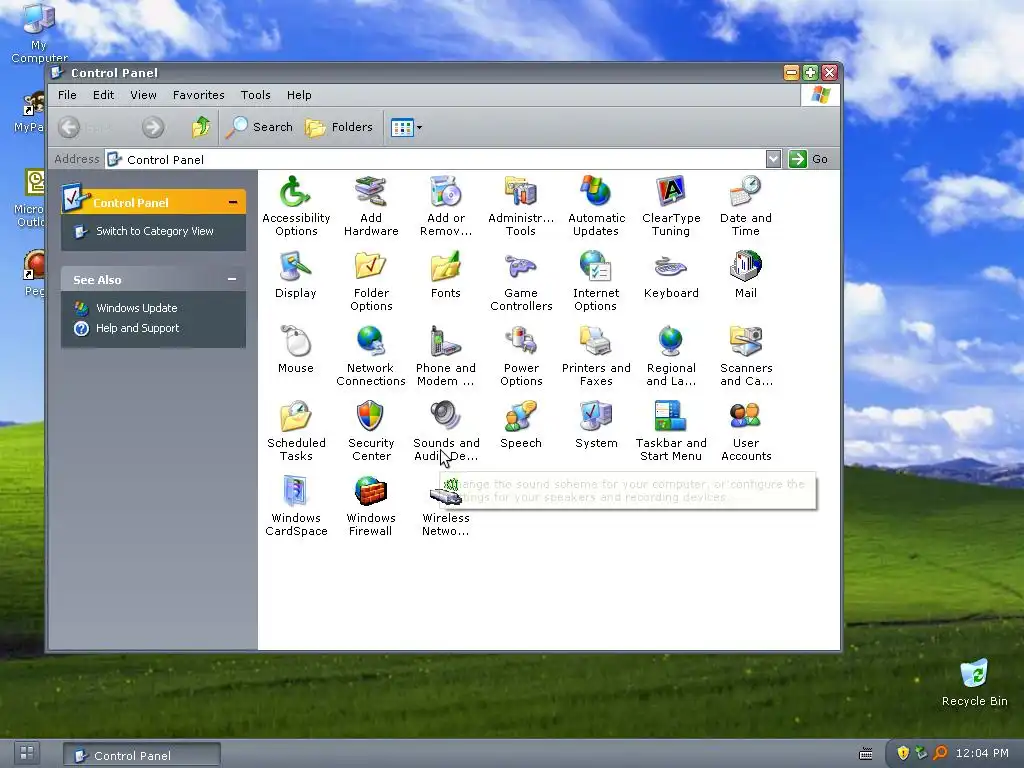Viewport: 1024px width, 768px height.
Task: Click the Search toolbar button
Action: (x=260, y=127)
